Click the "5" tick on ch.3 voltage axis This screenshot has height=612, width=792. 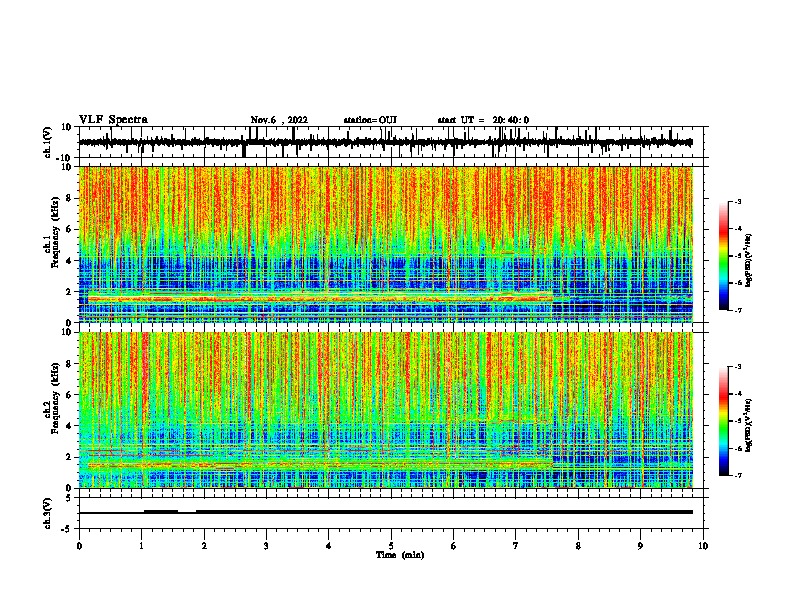pyautogui.click(x=70, y=497)
